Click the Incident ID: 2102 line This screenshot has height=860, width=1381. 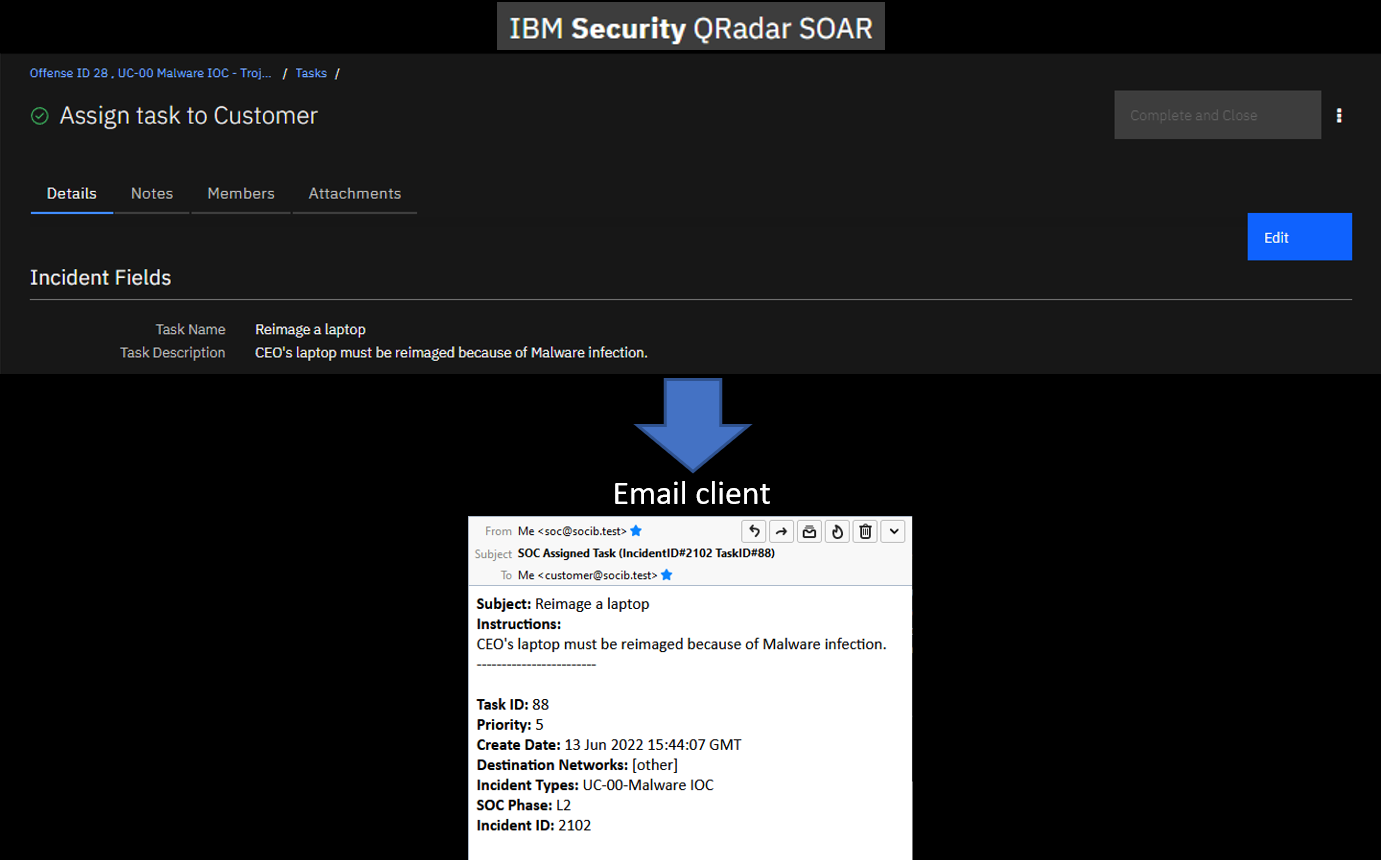point(534,825)
